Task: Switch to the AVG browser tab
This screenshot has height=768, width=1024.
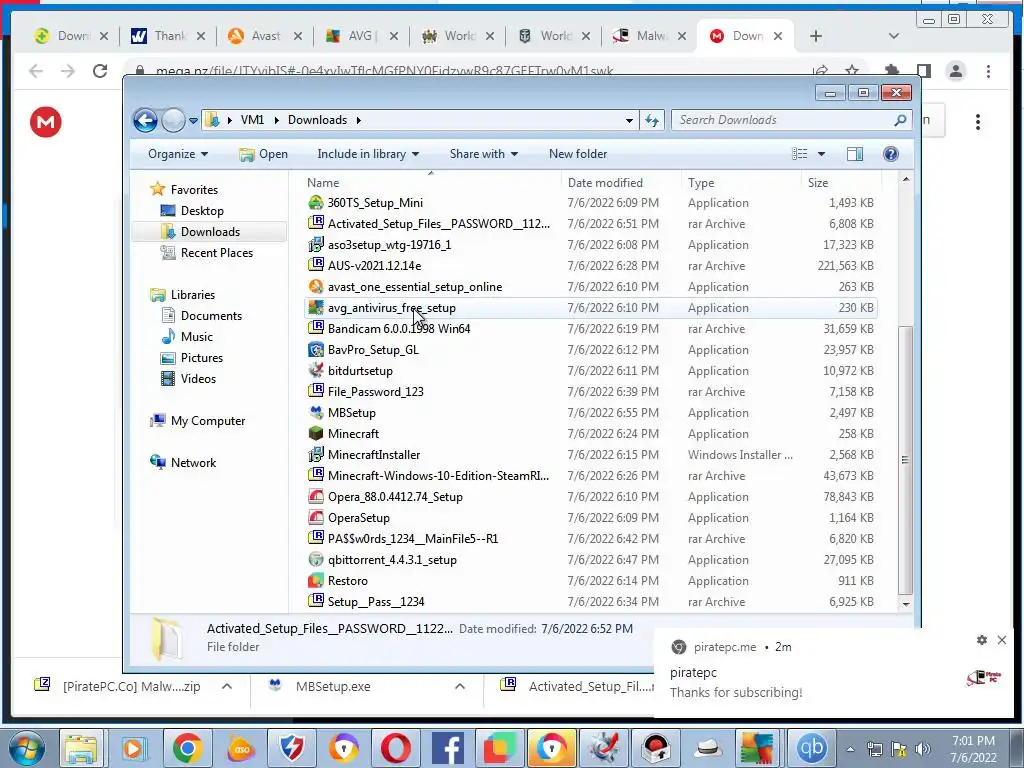Action: [361, 36]
